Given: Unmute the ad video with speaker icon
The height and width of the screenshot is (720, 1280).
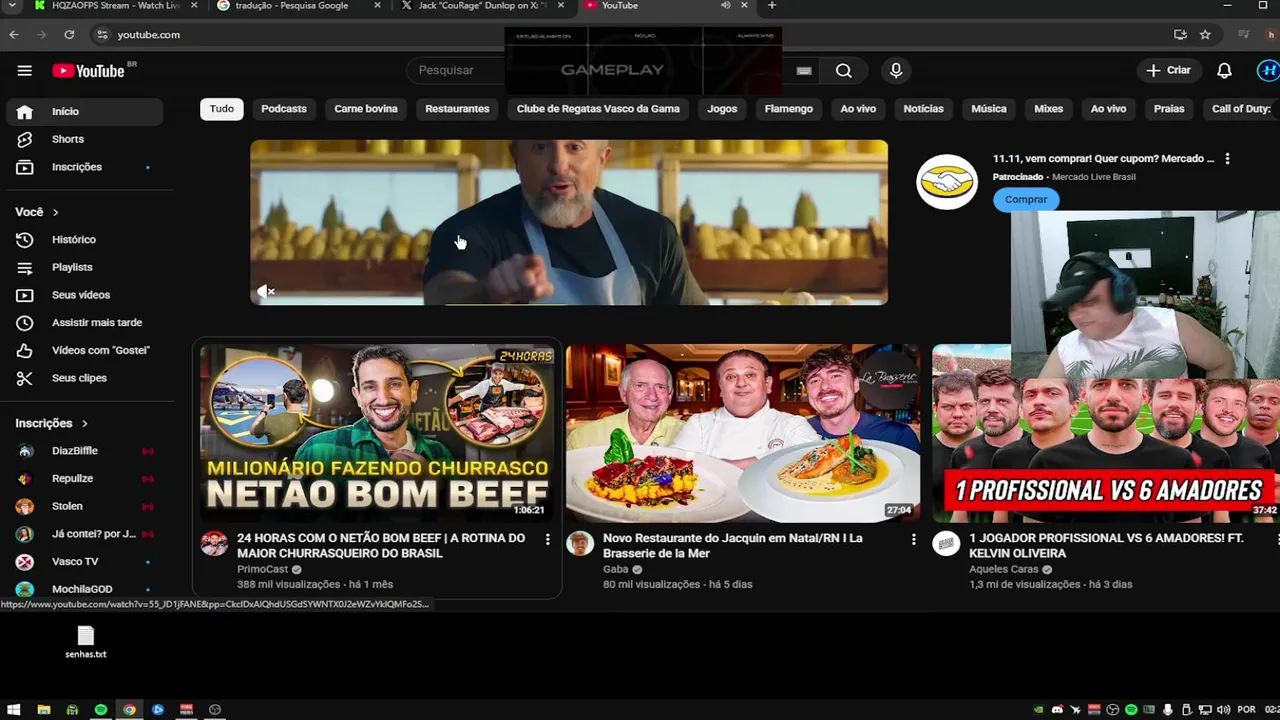Looking at the screenshot, I should click(x=266, y=291).
